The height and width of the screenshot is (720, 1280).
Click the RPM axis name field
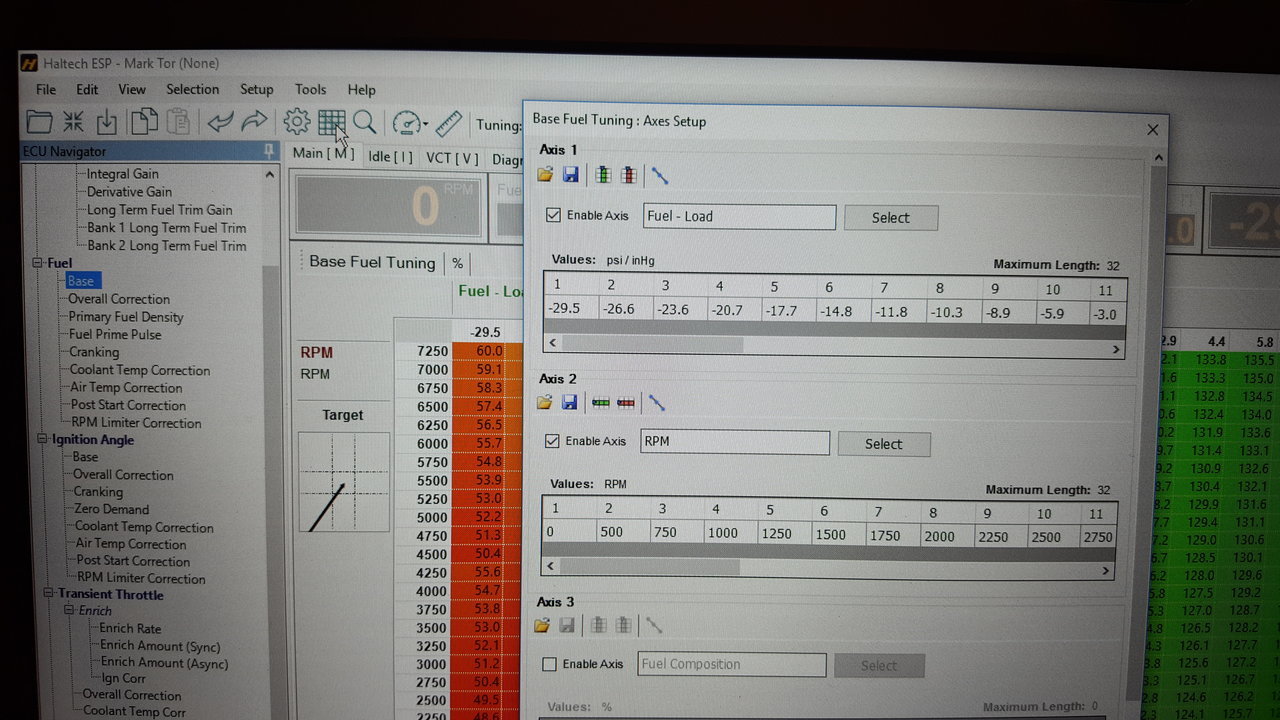(x=734, y=441)
